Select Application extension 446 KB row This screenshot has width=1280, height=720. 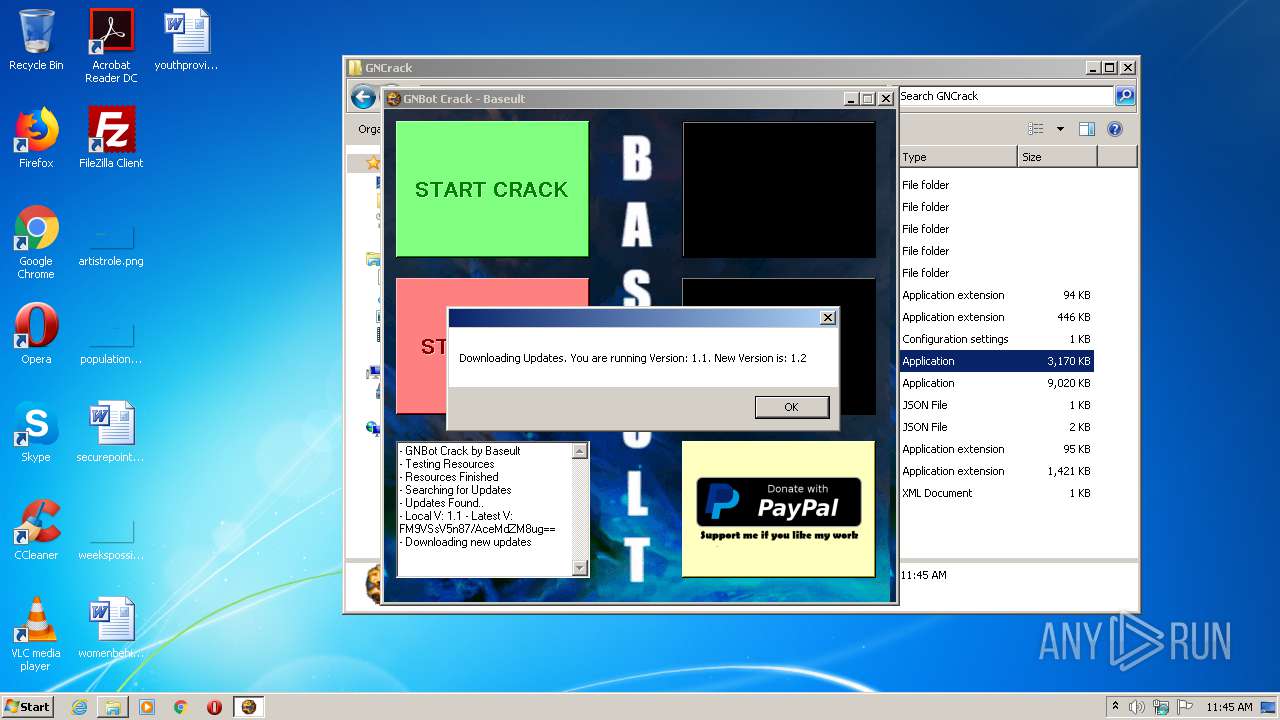(x=996, y=317)
